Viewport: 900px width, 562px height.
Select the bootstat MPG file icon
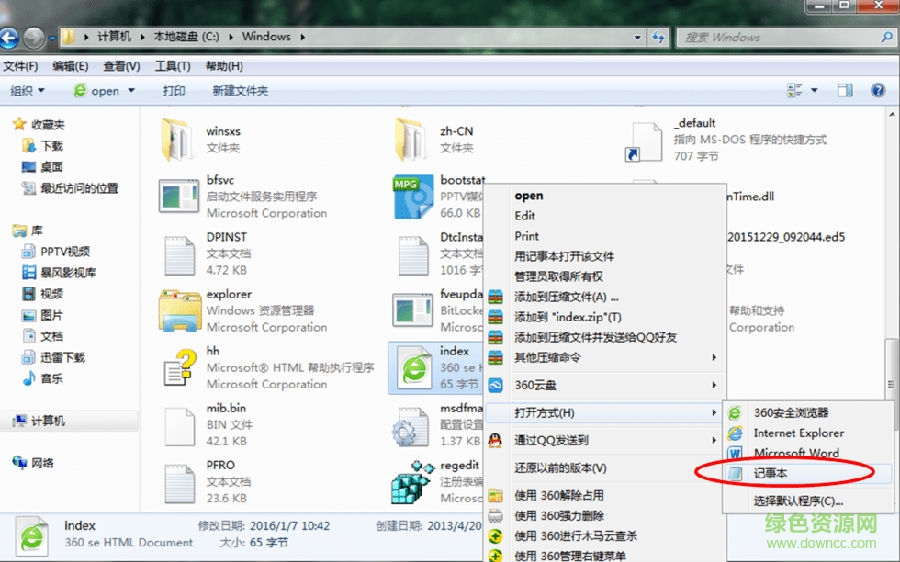pos(413,197)
